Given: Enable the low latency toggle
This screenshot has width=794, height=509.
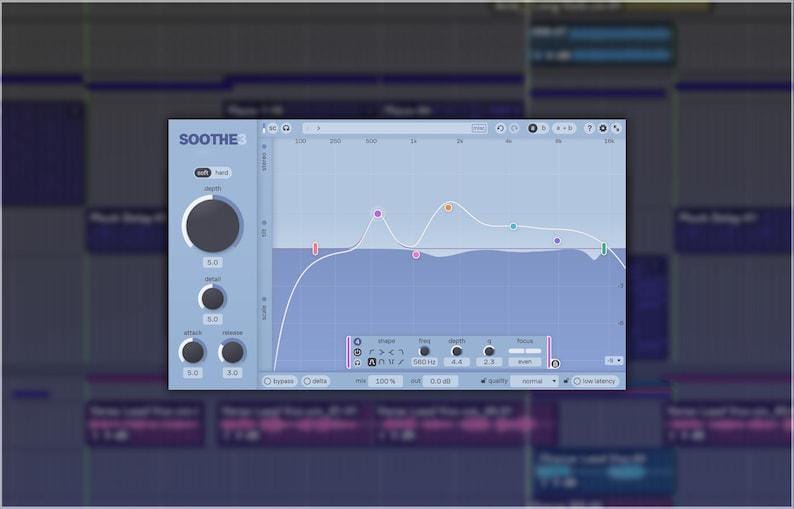Looking at the screenshot, I should click(595, 381).
